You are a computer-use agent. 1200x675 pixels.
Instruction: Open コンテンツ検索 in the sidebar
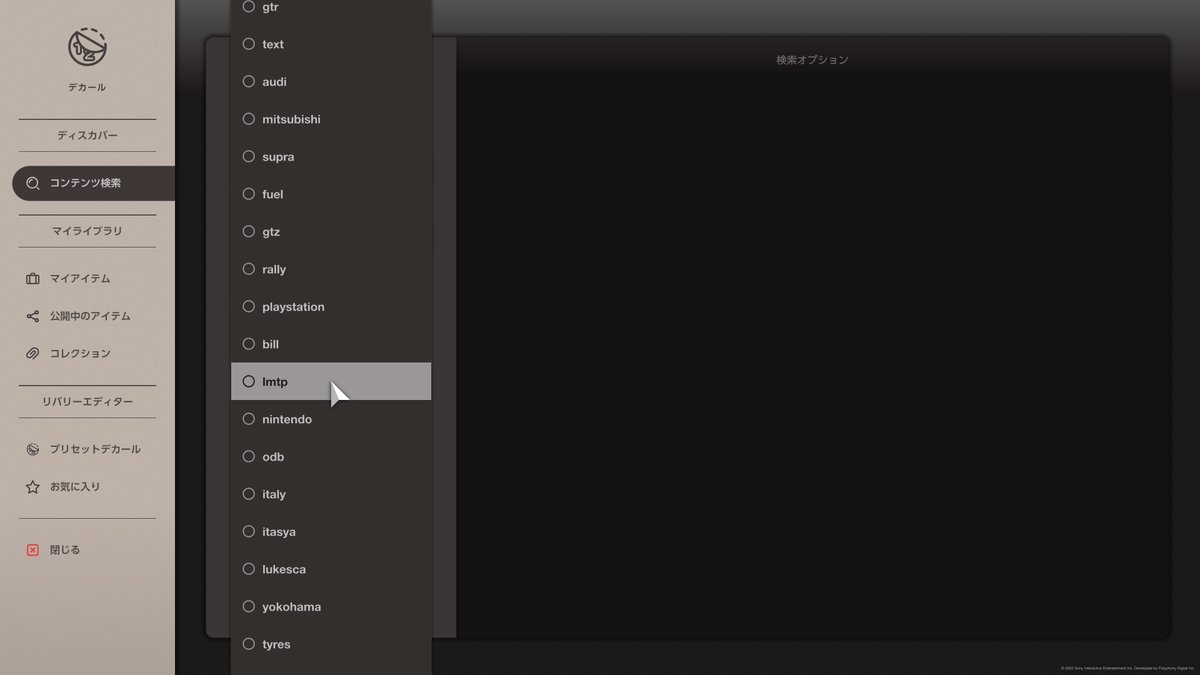point(94,183)
